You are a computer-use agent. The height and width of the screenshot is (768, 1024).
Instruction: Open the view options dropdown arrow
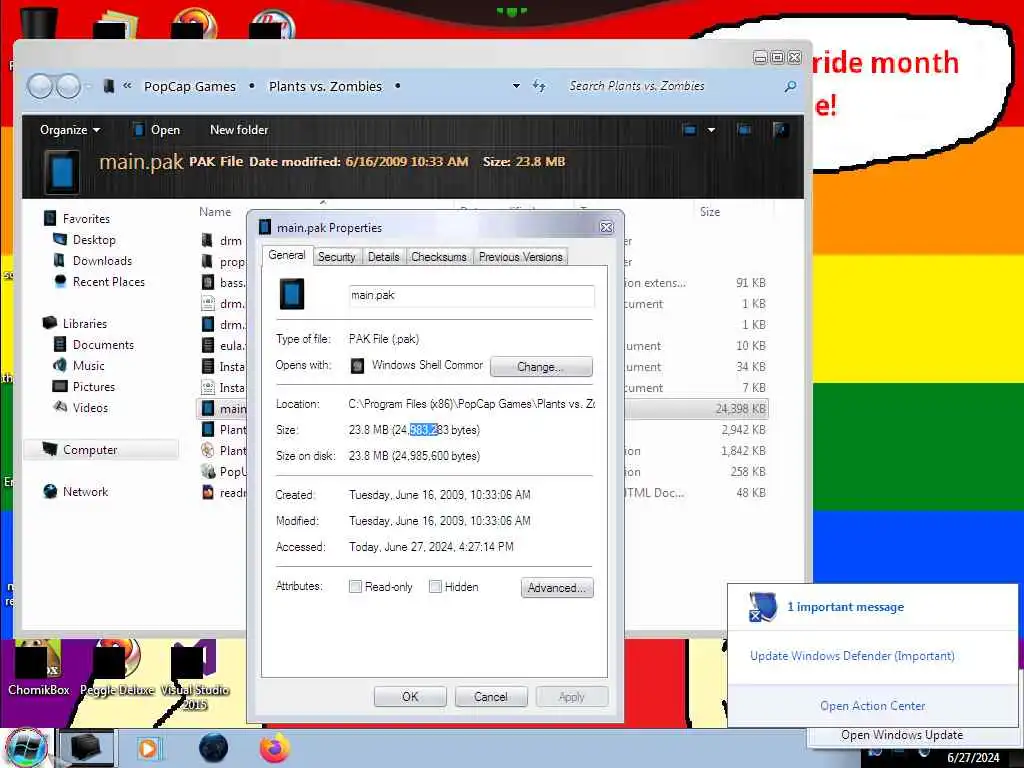point(711,129)
